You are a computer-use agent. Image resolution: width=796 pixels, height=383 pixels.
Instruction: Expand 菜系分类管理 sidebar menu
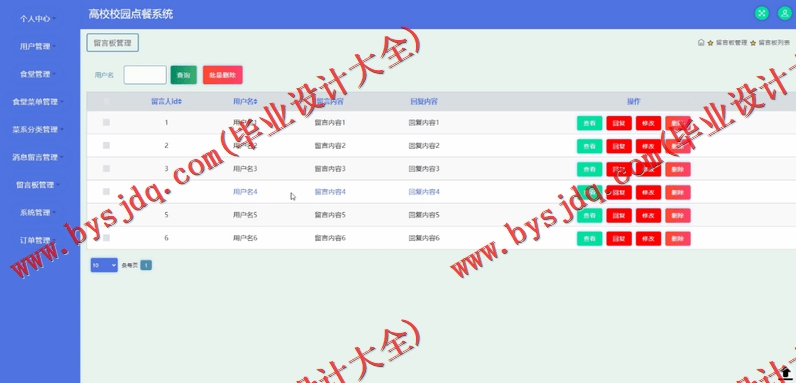pyautogui.click(x=37, y=130)
